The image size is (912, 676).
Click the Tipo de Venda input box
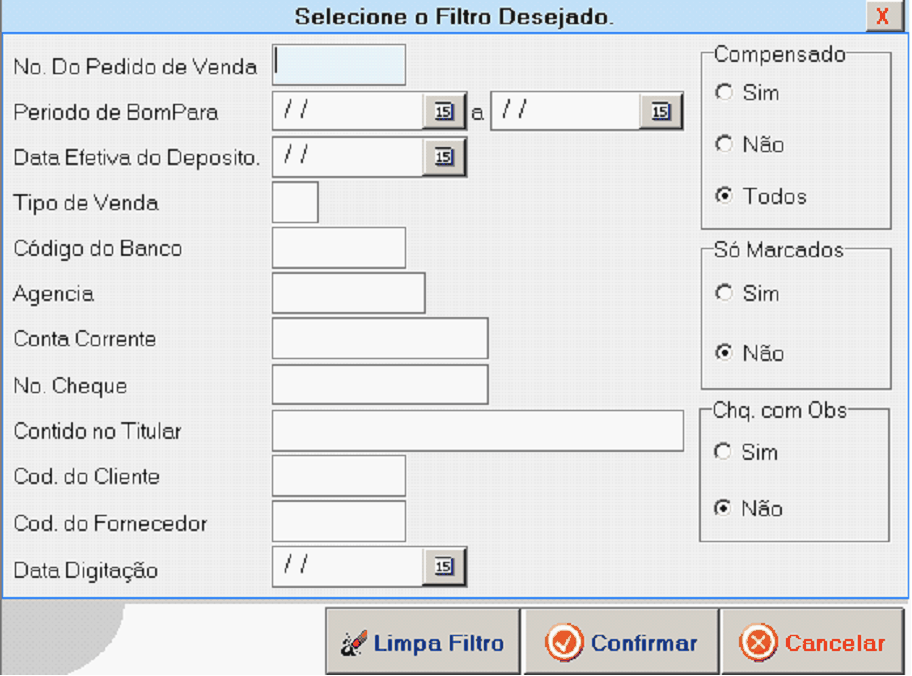click(x=295, y=202)
